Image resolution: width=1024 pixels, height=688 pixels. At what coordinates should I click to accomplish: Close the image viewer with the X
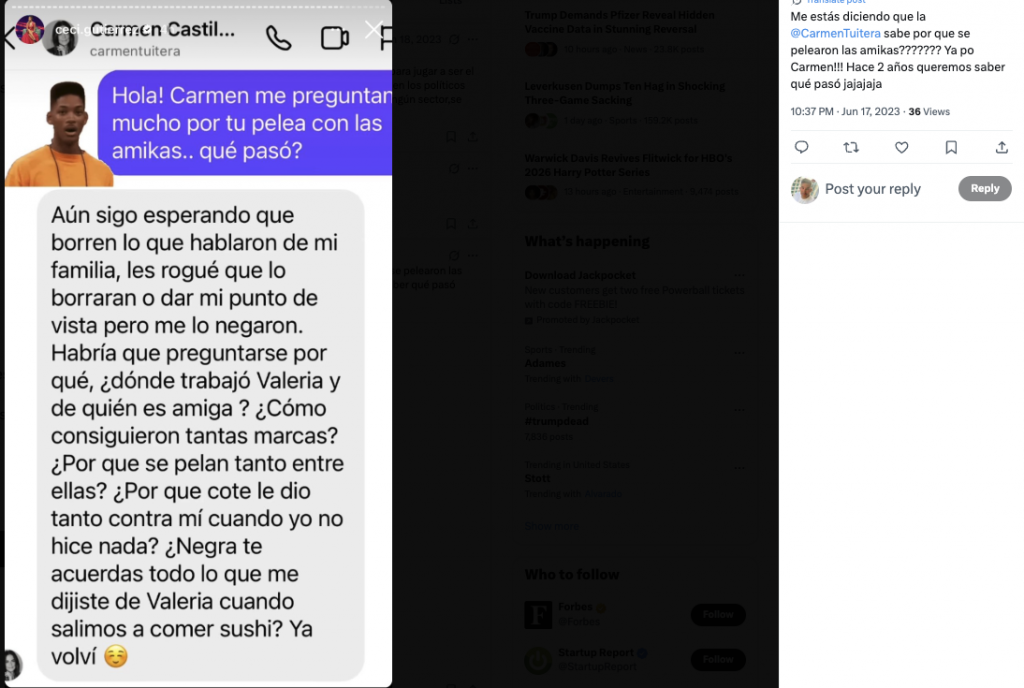[x=374, y=29]
